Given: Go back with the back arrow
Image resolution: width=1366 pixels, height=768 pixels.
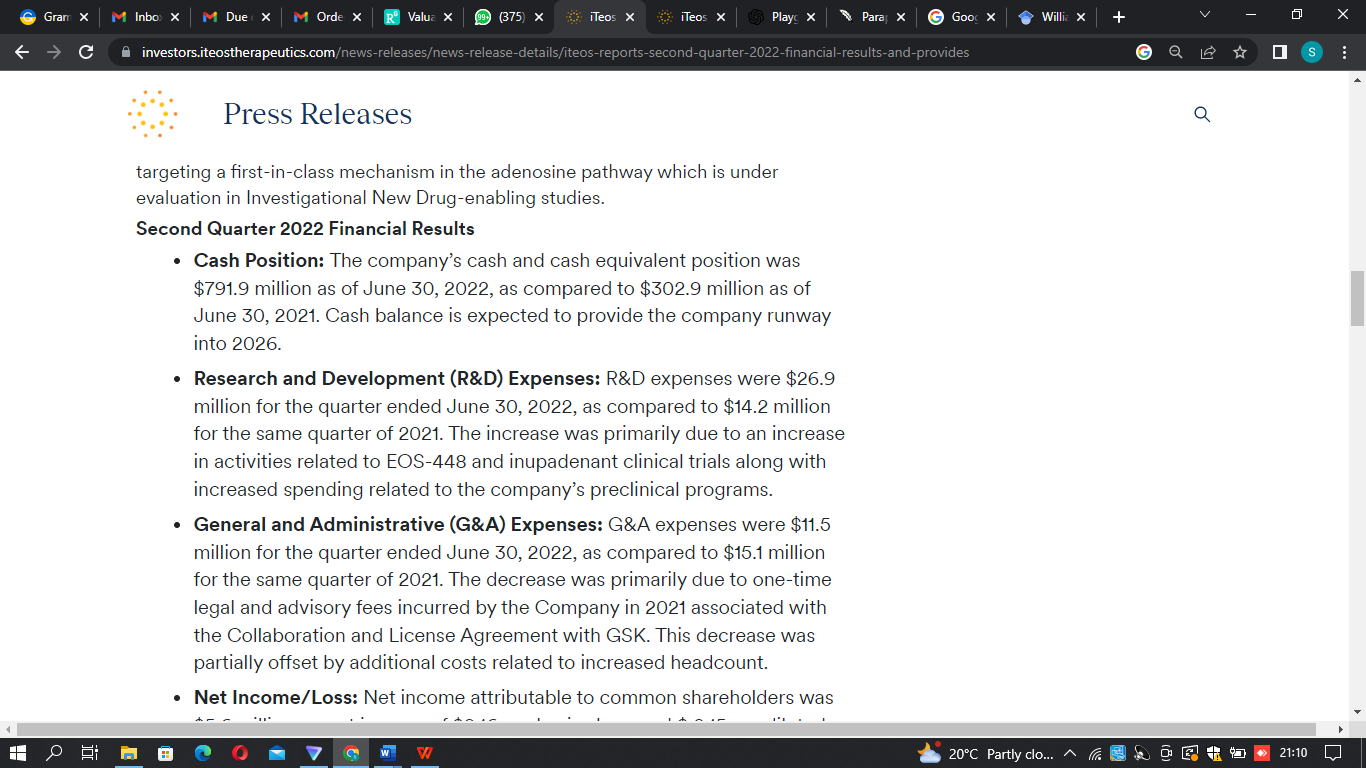Looking at the screenshot, I should (x=23, y=52).
